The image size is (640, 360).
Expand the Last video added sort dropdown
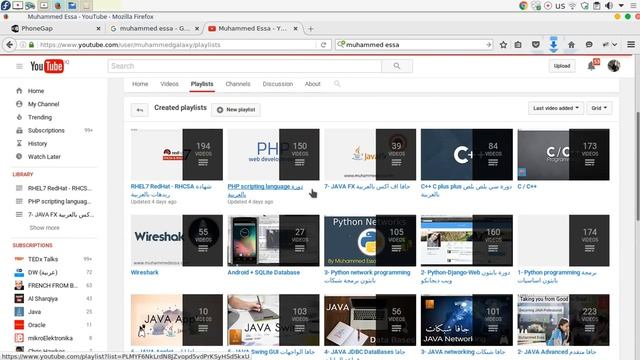(x=556, y=108)
